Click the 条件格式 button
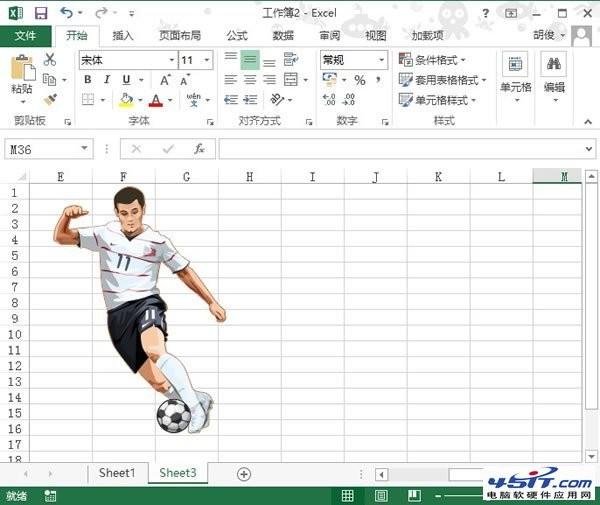 (432, 60)
